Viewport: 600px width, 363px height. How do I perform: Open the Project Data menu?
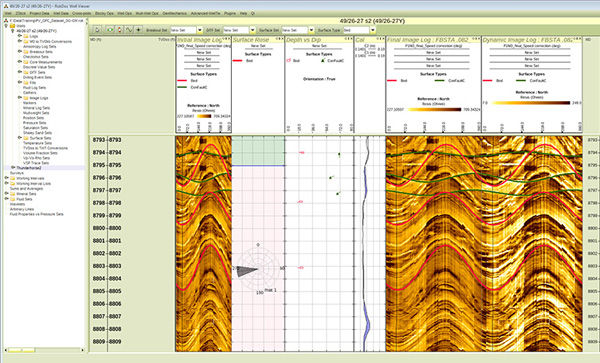(x=39, y=13)
